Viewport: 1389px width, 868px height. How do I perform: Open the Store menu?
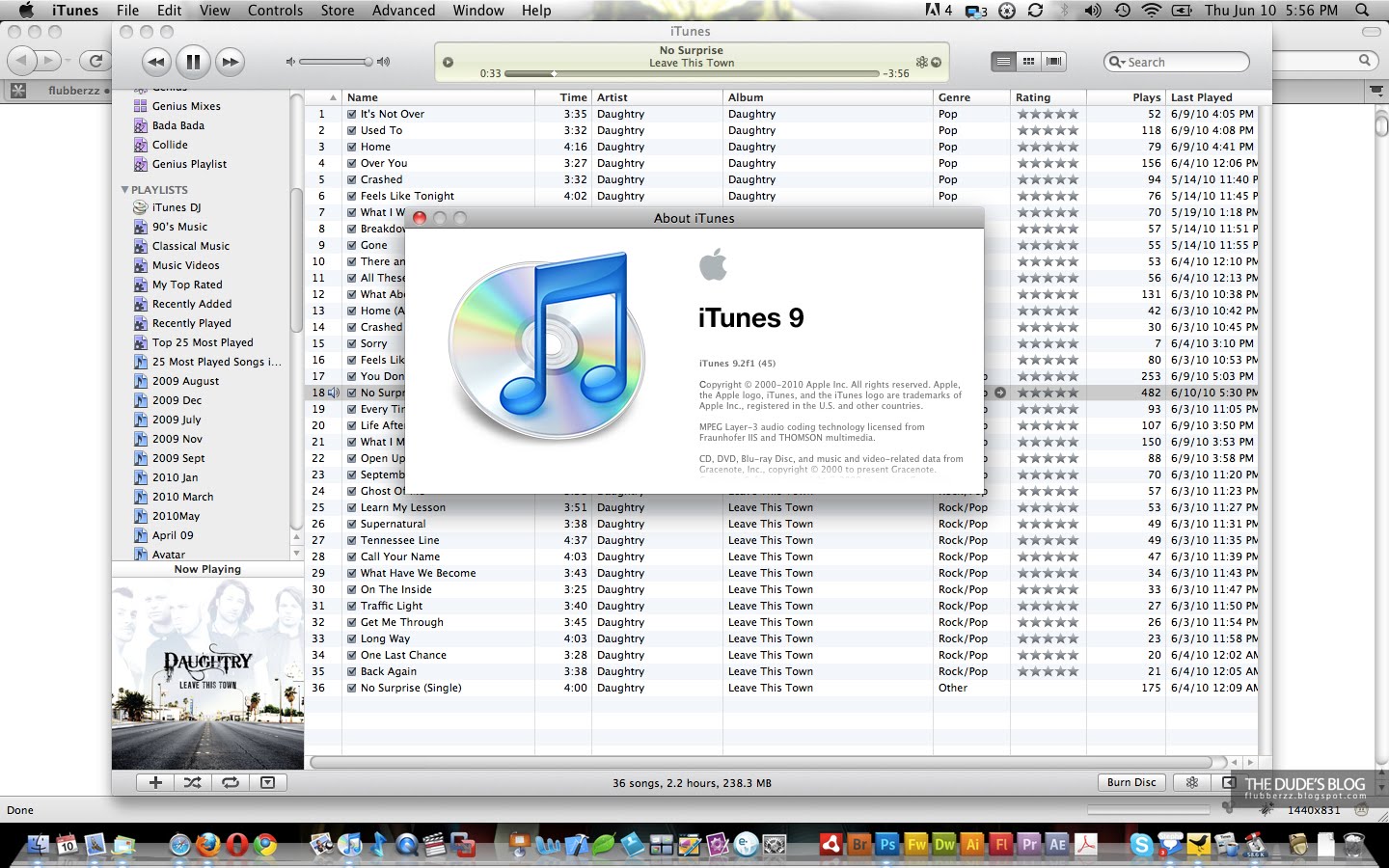(337, 11)
